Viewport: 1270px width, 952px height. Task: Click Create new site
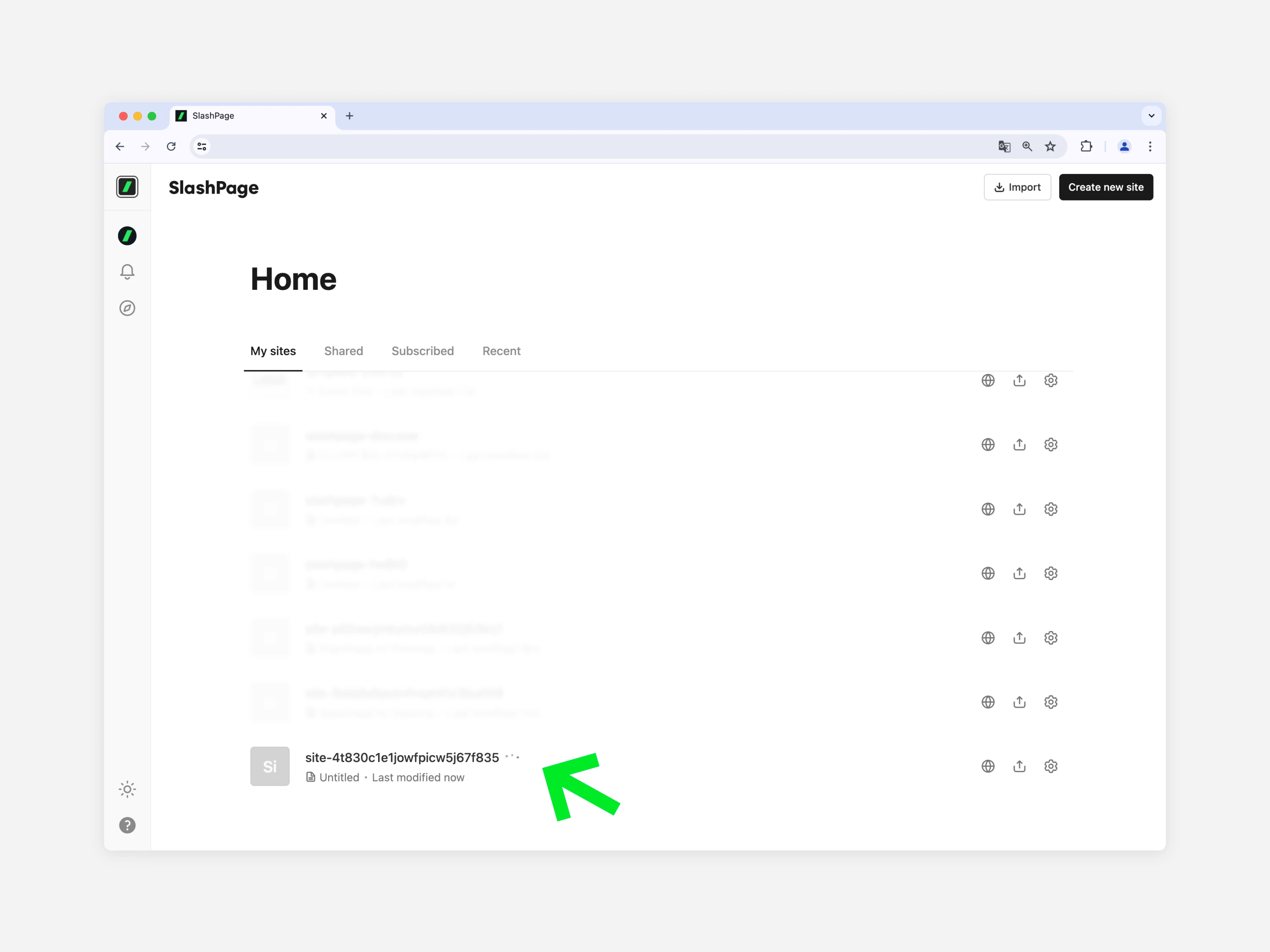pos(1105,187)
